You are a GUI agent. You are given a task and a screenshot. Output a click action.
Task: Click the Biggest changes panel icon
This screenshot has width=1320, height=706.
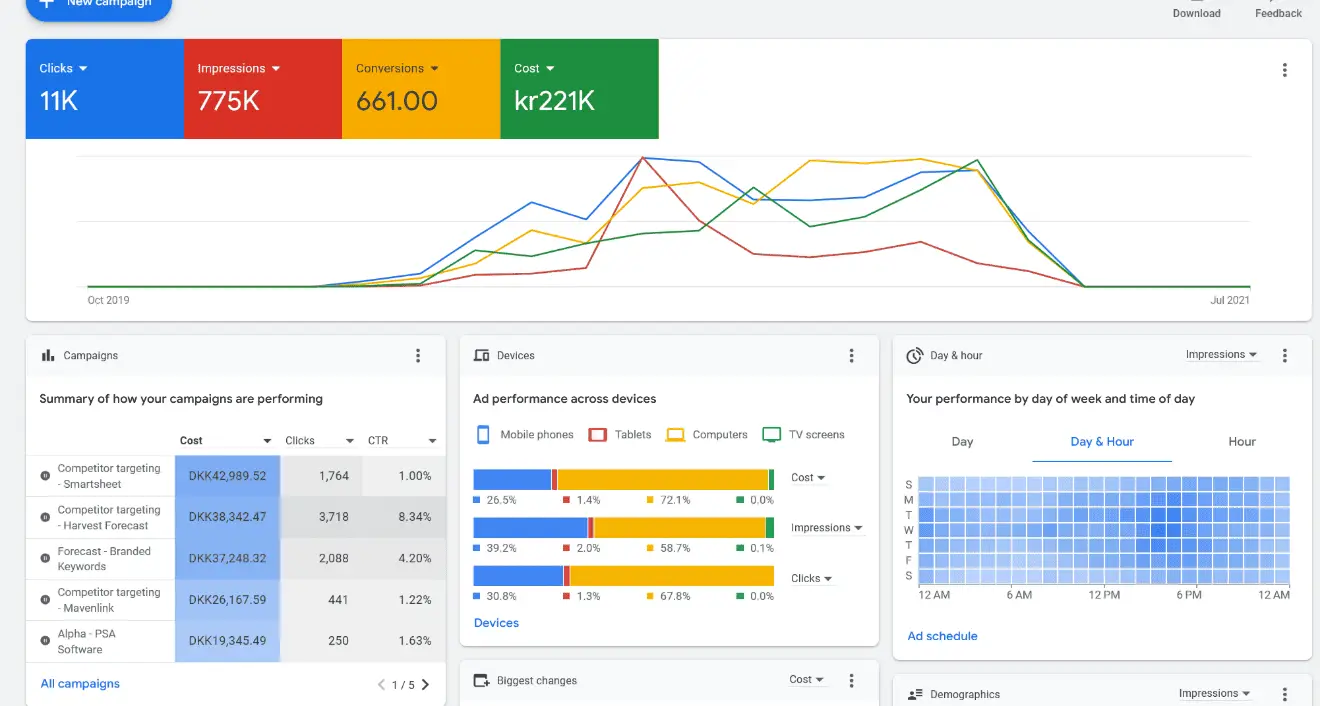pos(481,680)
